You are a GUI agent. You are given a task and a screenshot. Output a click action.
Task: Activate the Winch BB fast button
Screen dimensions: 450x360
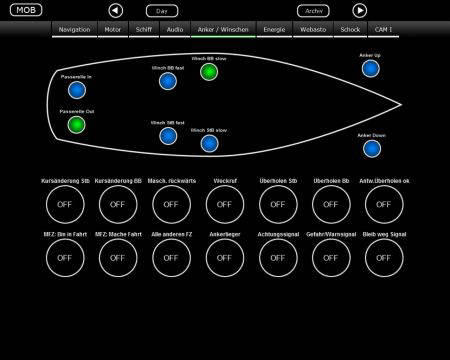click(168, 81)
